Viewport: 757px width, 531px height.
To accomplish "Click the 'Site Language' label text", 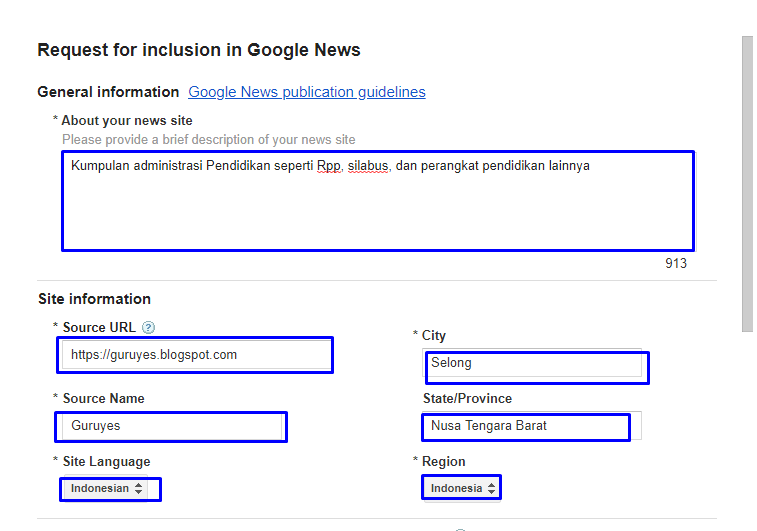I will coord(106,461).
